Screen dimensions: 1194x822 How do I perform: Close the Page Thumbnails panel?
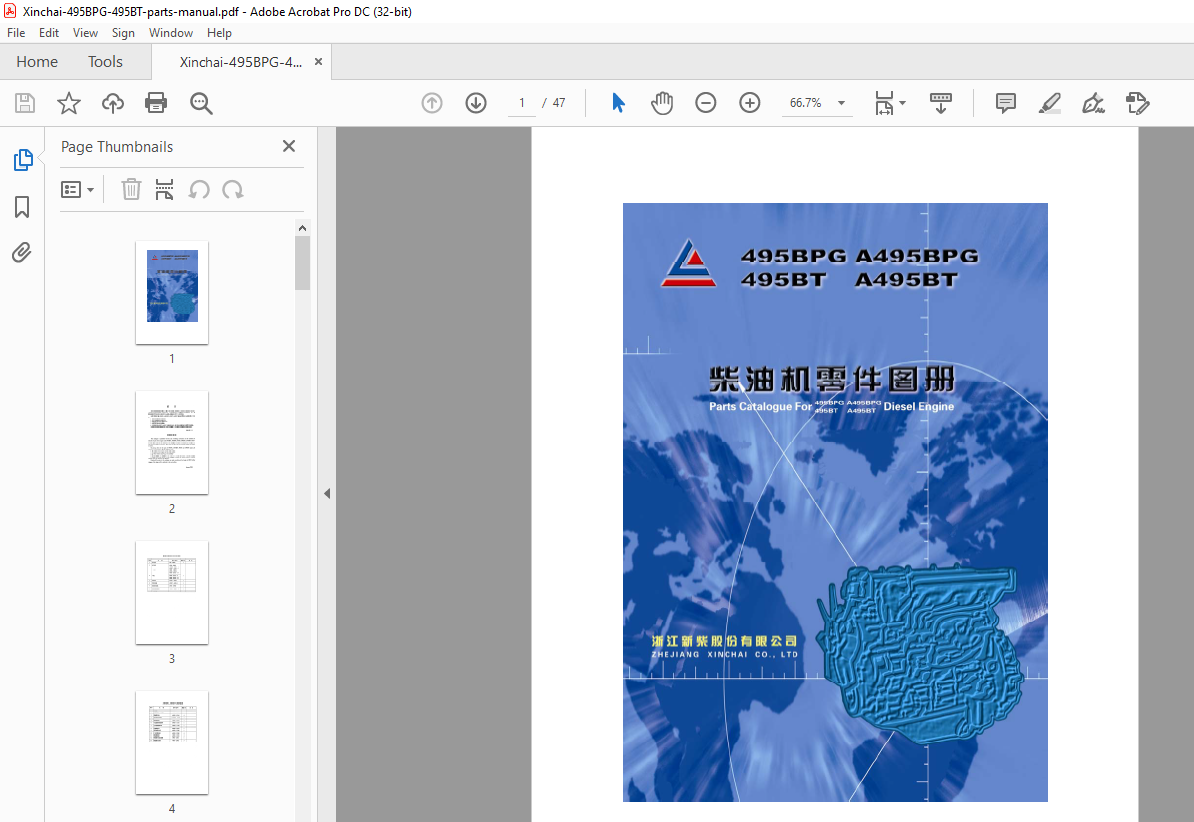click(x=288, y=146)
